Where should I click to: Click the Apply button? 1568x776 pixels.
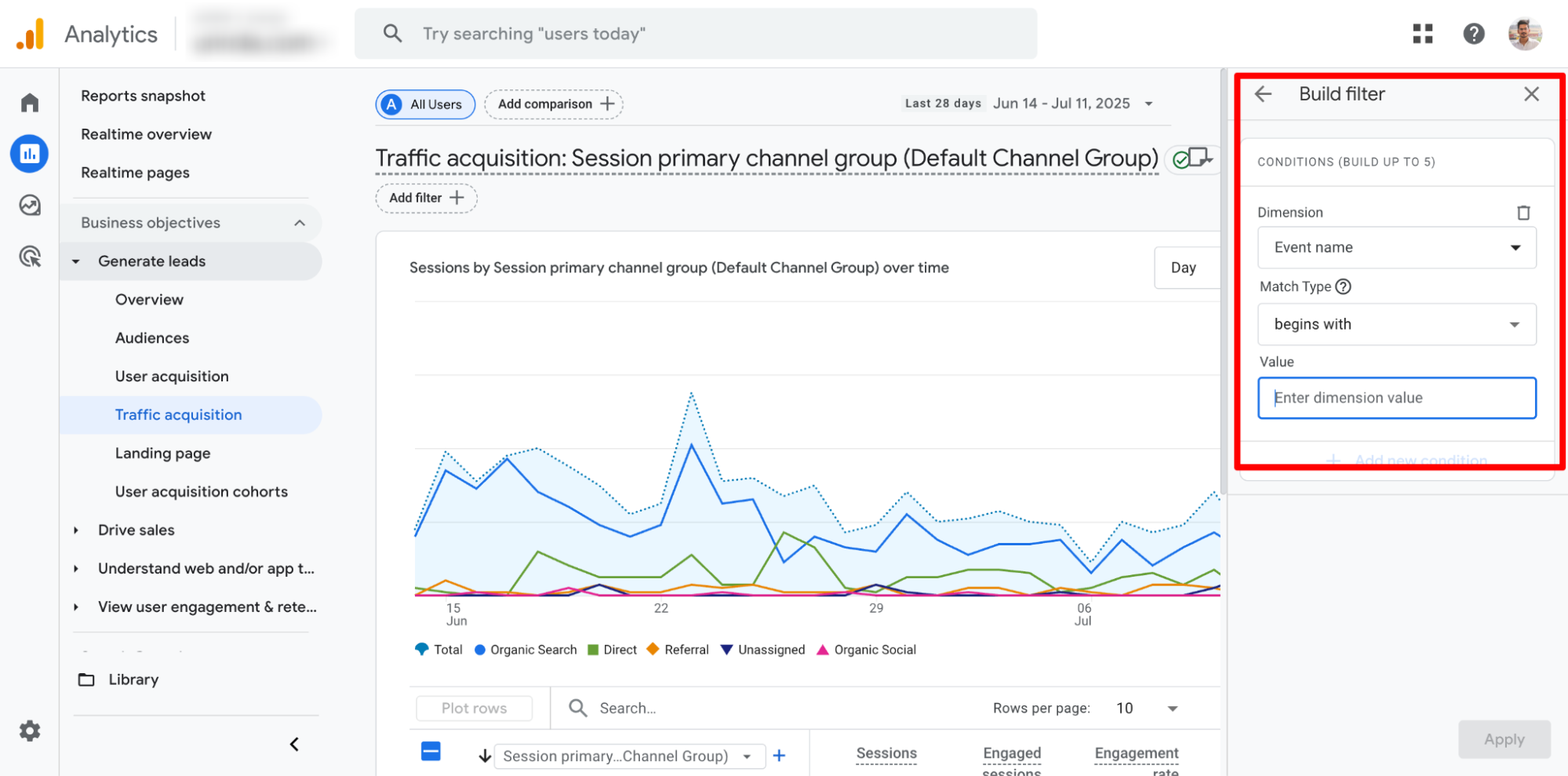click(x=1503, y=738)
